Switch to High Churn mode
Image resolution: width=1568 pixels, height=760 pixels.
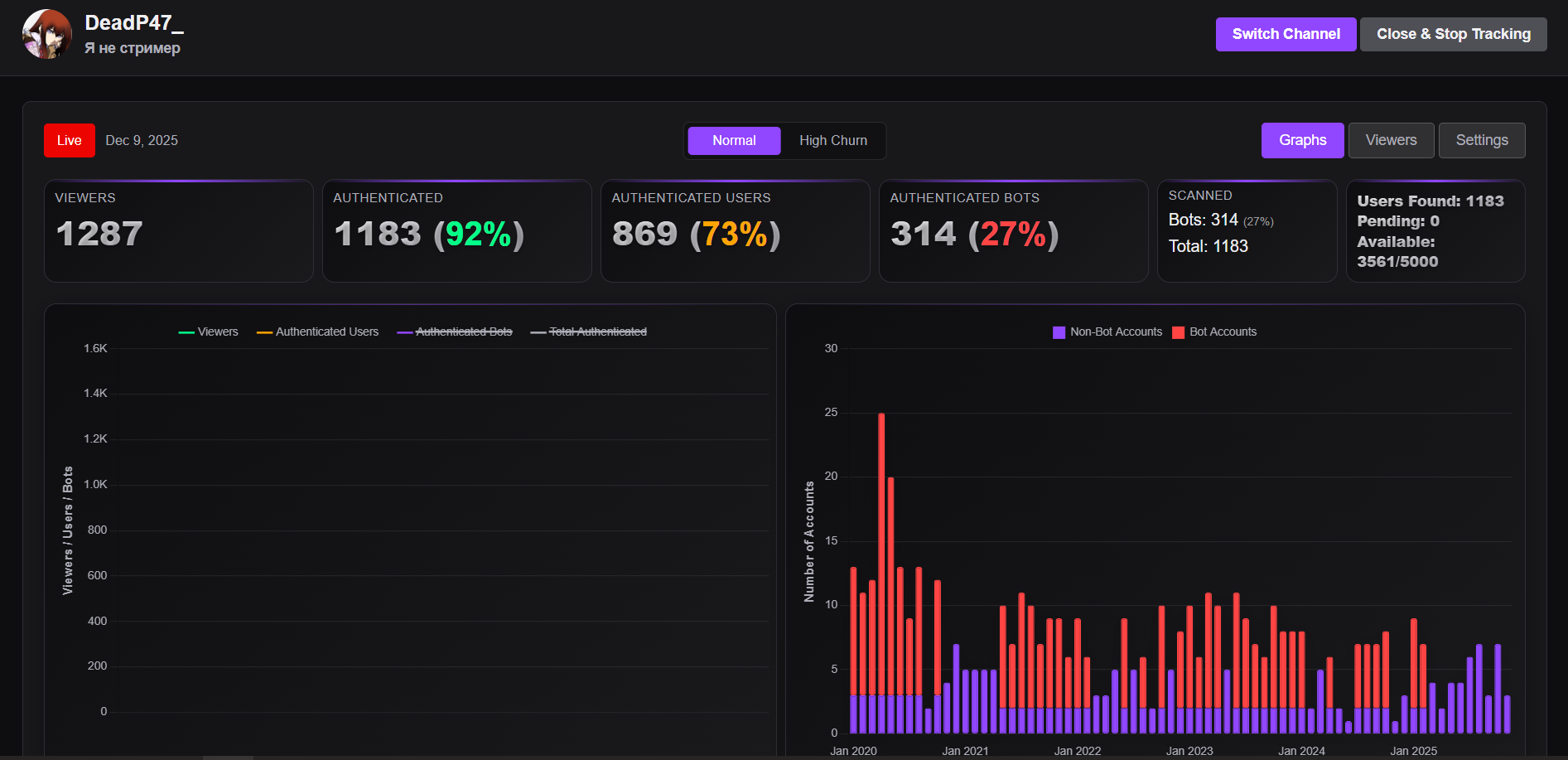click(832, 141)
